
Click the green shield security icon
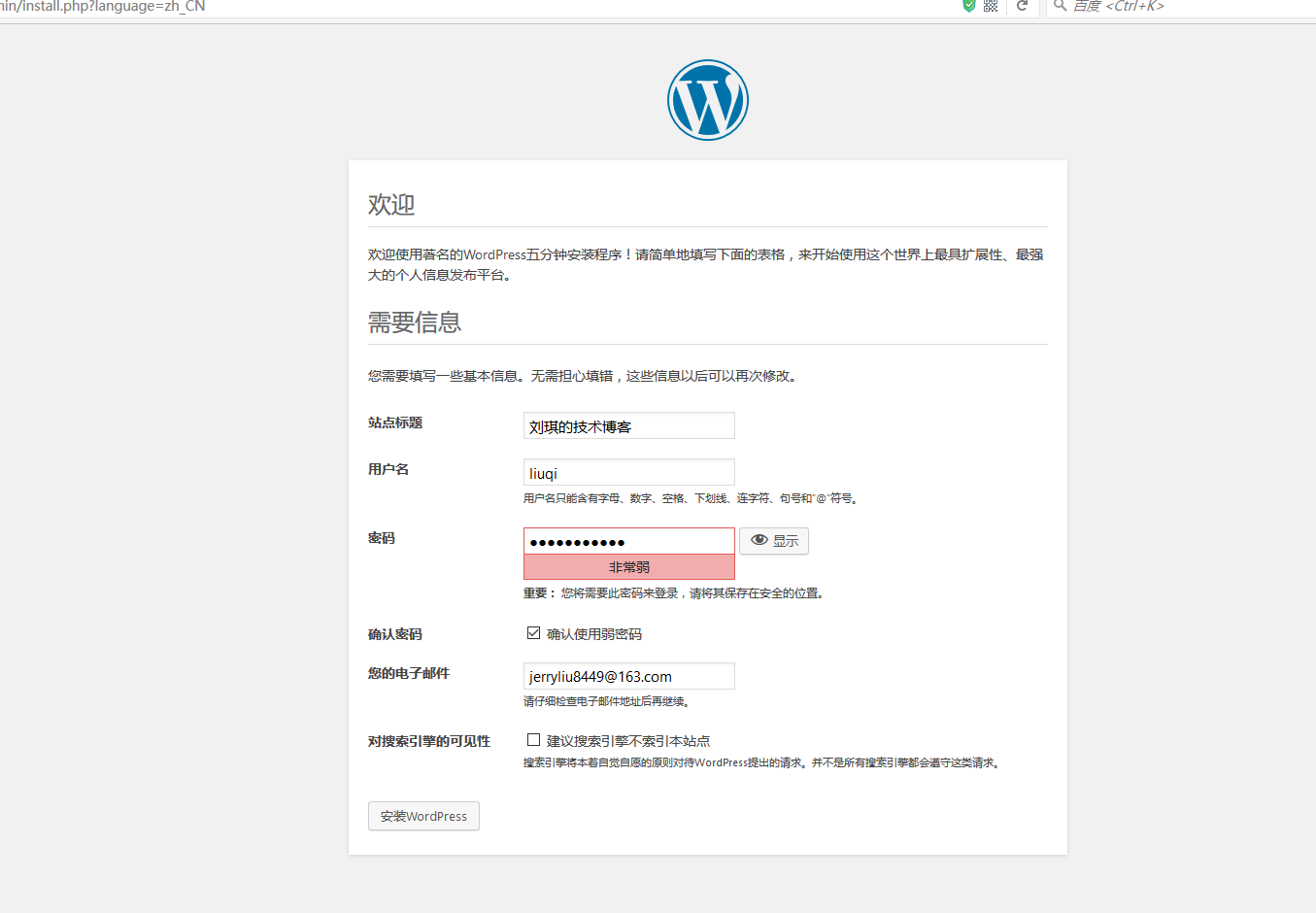pos(968,6)
